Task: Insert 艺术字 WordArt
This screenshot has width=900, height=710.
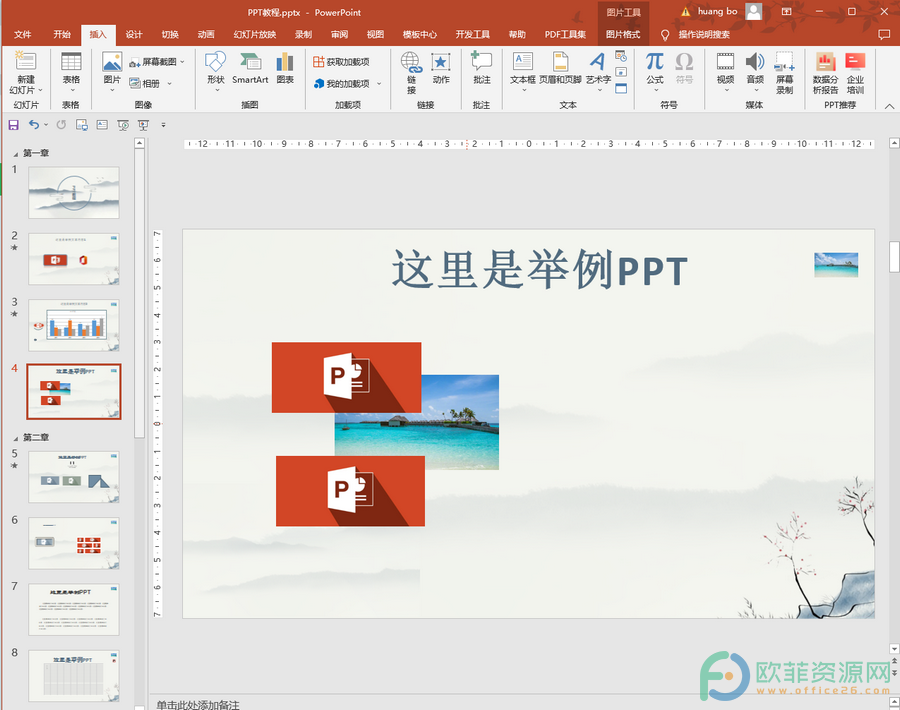Action: (598, 61)
